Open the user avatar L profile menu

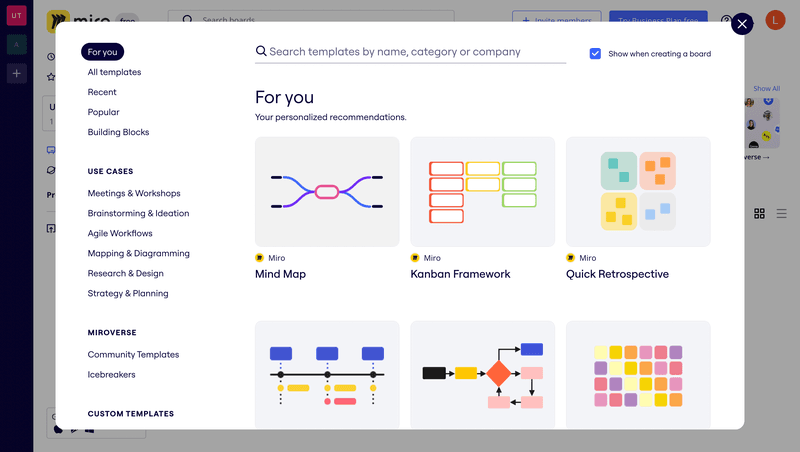(x=775, y=20)
